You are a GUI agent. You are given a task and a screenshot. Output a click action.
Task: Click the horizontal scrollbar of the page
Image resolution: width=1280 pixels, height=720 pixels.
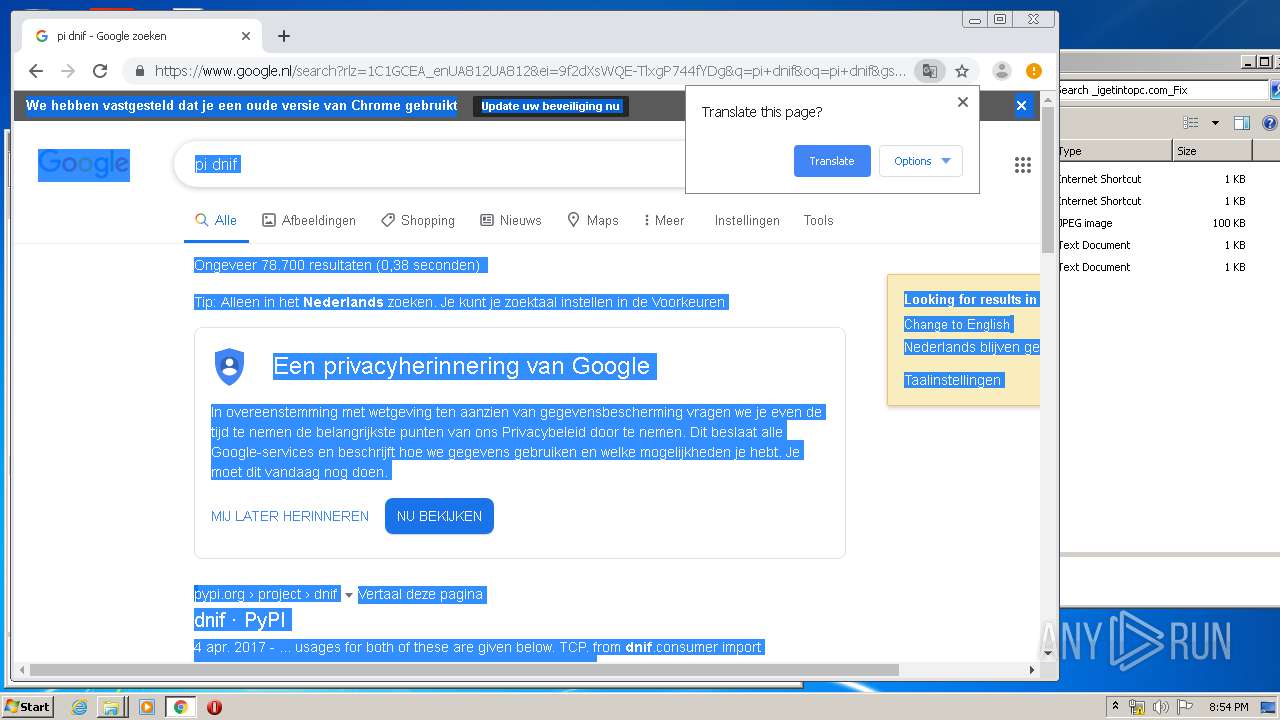[464, 670]
